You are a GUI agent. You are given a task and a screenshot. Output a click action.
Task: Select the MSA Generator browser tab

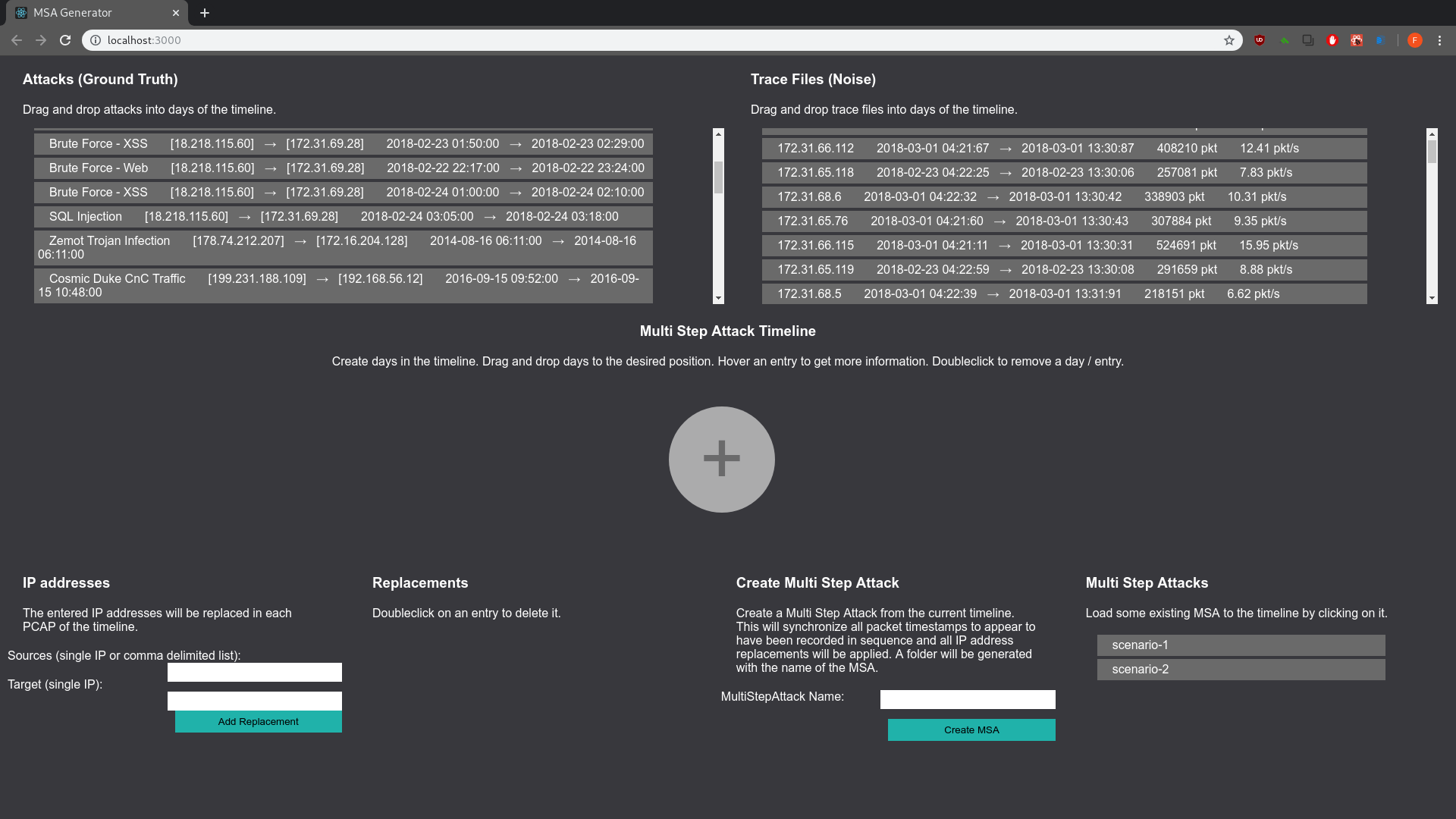91,13
